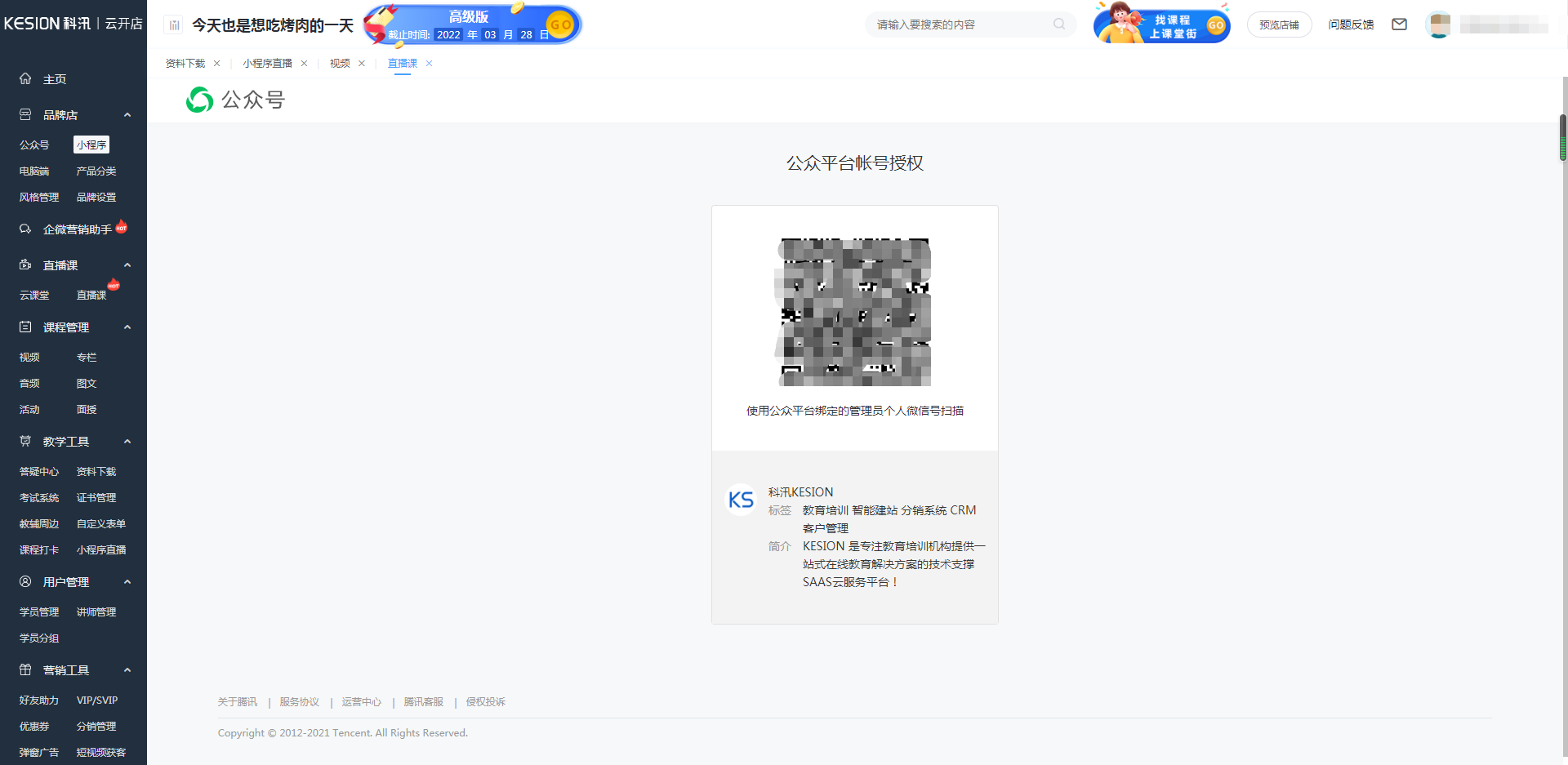Open 公众号 in sidebar
Viewport: 1568px width, 765px height.
coord(34,145)
